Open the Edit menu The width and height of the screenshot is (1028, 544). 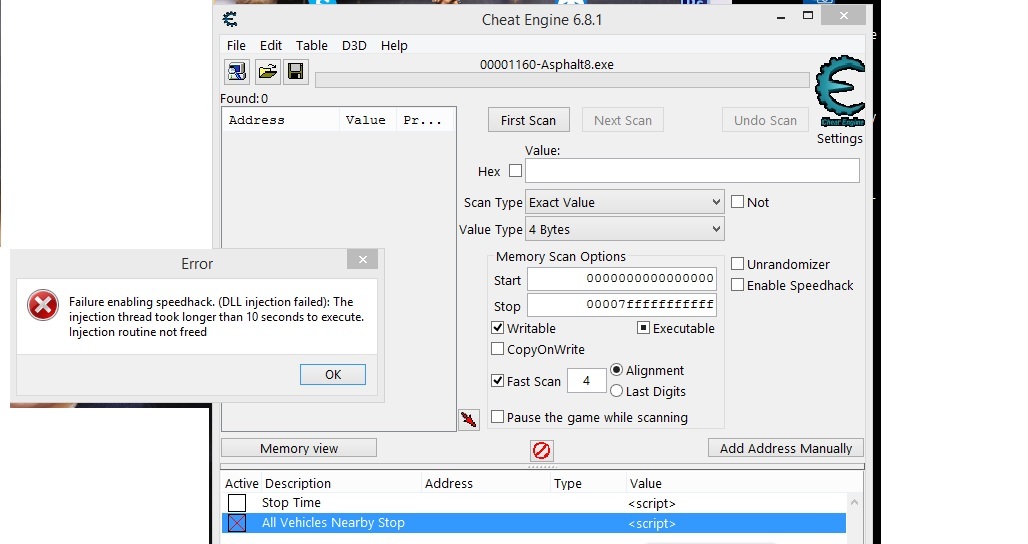coord(271,45)
